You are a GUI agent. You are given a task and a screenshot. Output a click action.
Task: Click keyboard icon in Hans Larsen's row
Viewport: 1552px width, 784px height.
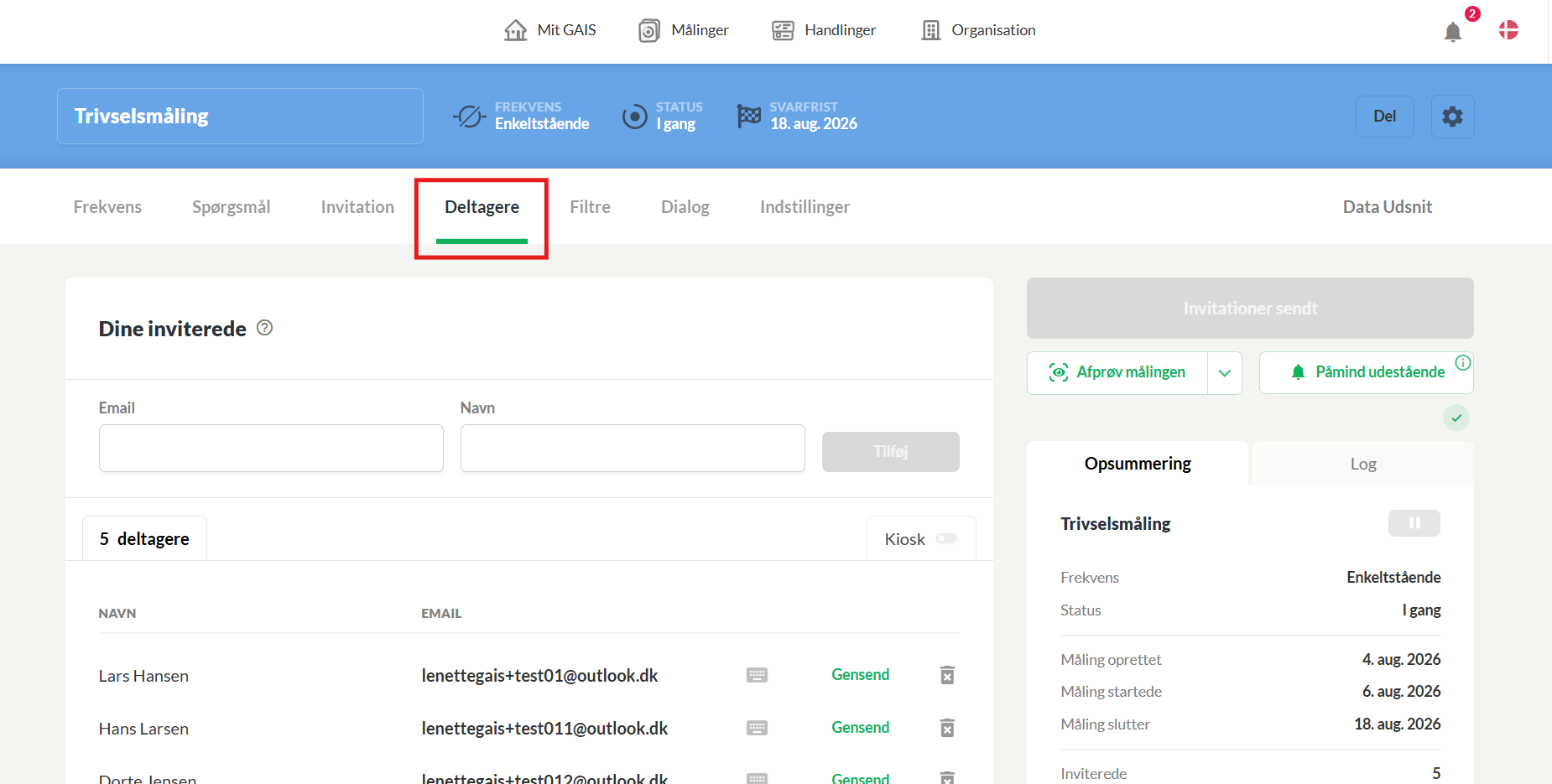click(x=757, y=728)
